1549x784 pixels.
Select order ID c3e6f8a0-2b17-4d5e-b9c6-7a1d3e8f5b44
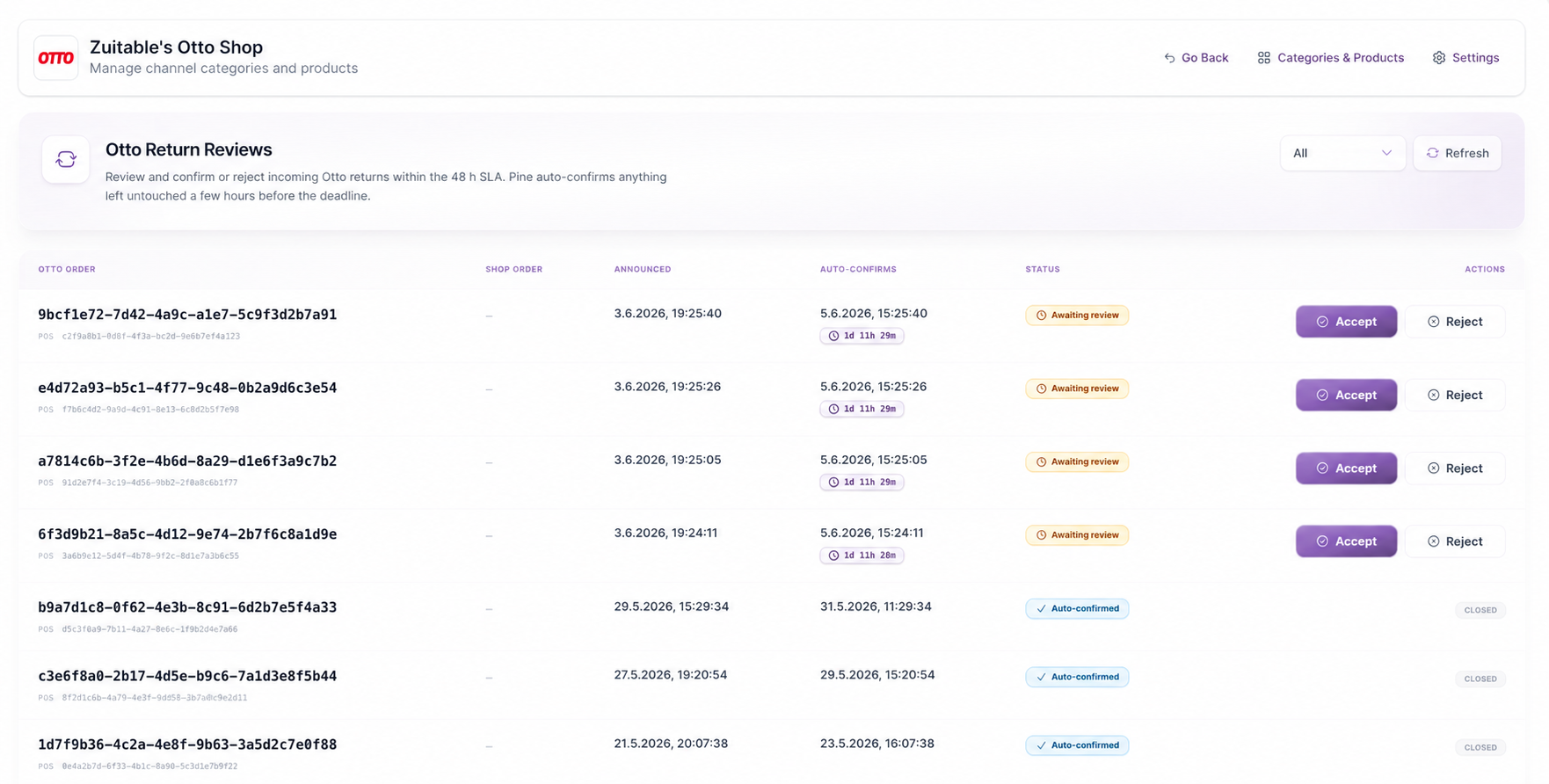point(187,676)
